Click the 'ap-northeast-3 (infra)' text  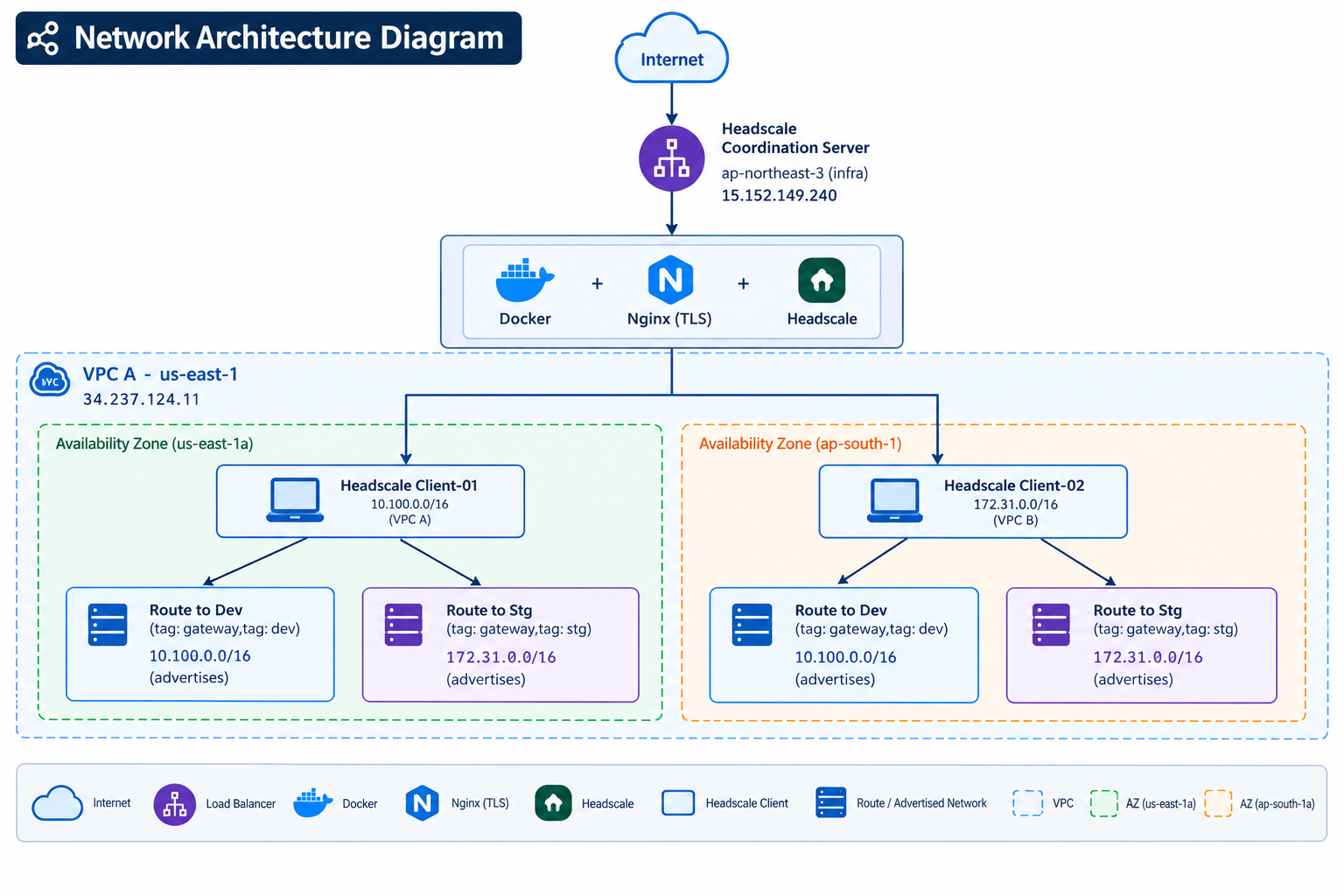coord(794,173)
